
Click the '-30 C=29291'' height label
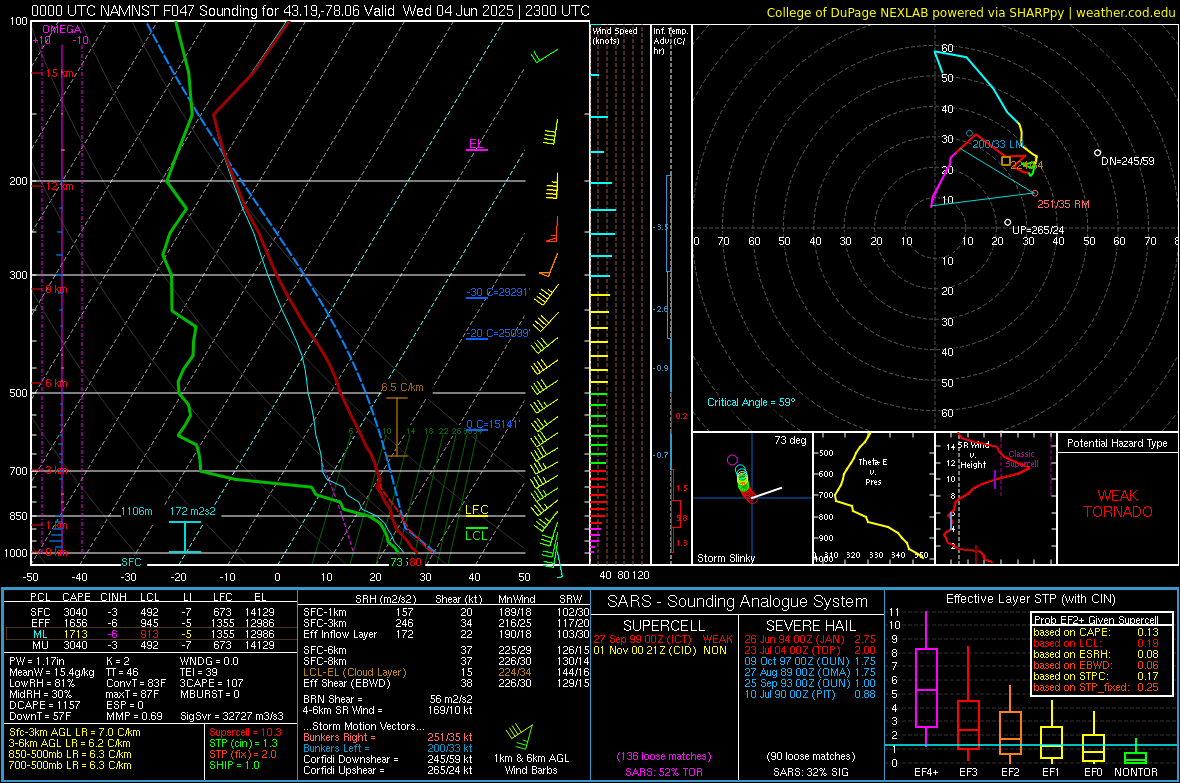[x=498, y=292]
